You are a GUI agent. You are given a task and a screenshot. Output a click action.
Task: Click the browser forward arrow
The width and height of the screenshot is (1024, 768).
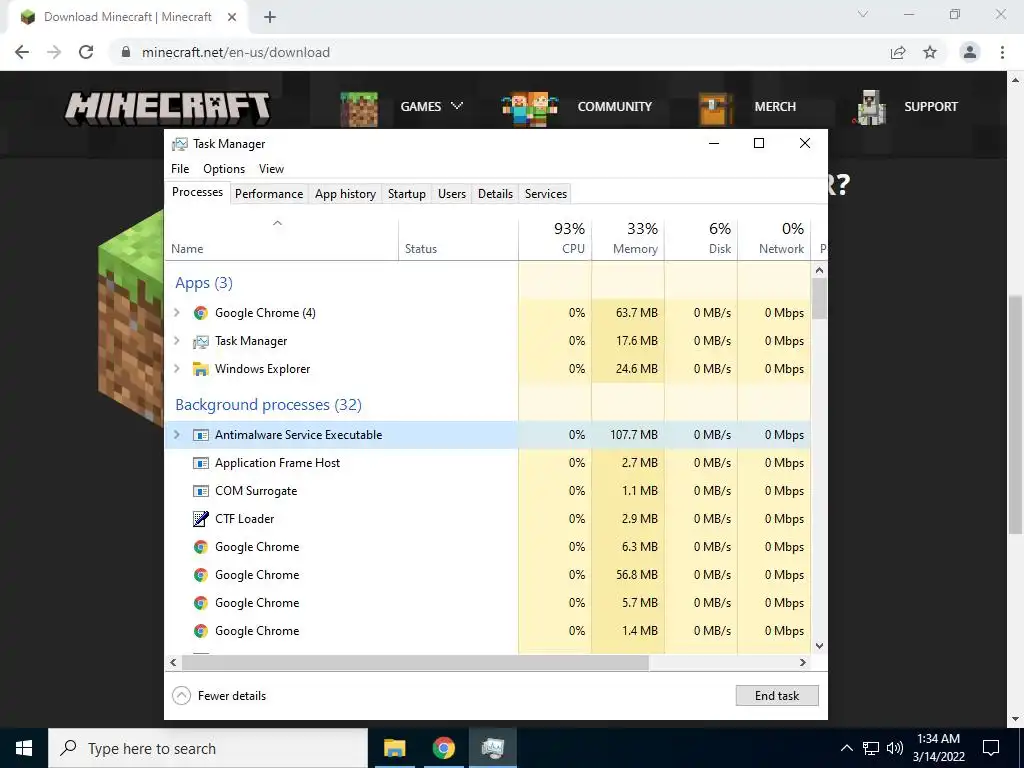[54, 52]
